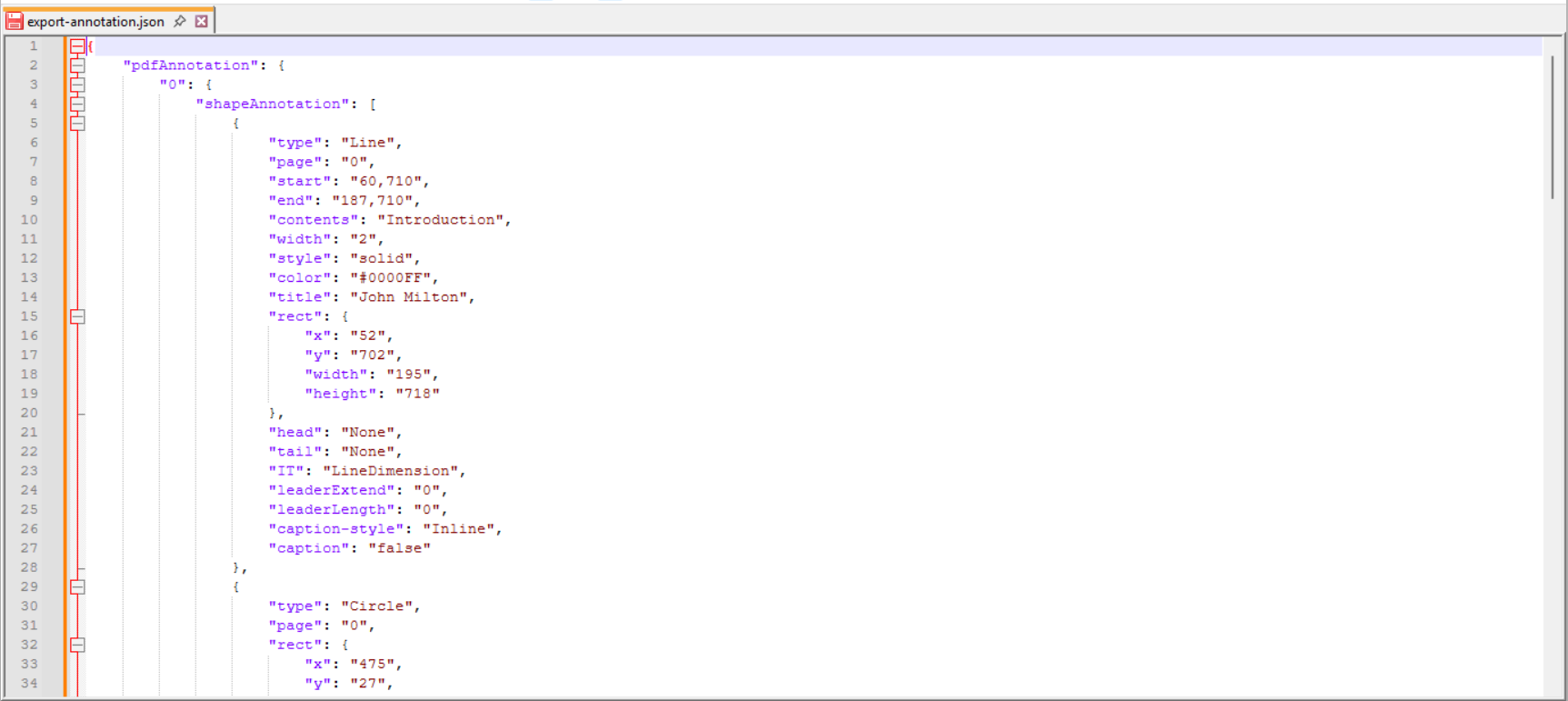Click the "Introduction" contents value

pos(441,219)
